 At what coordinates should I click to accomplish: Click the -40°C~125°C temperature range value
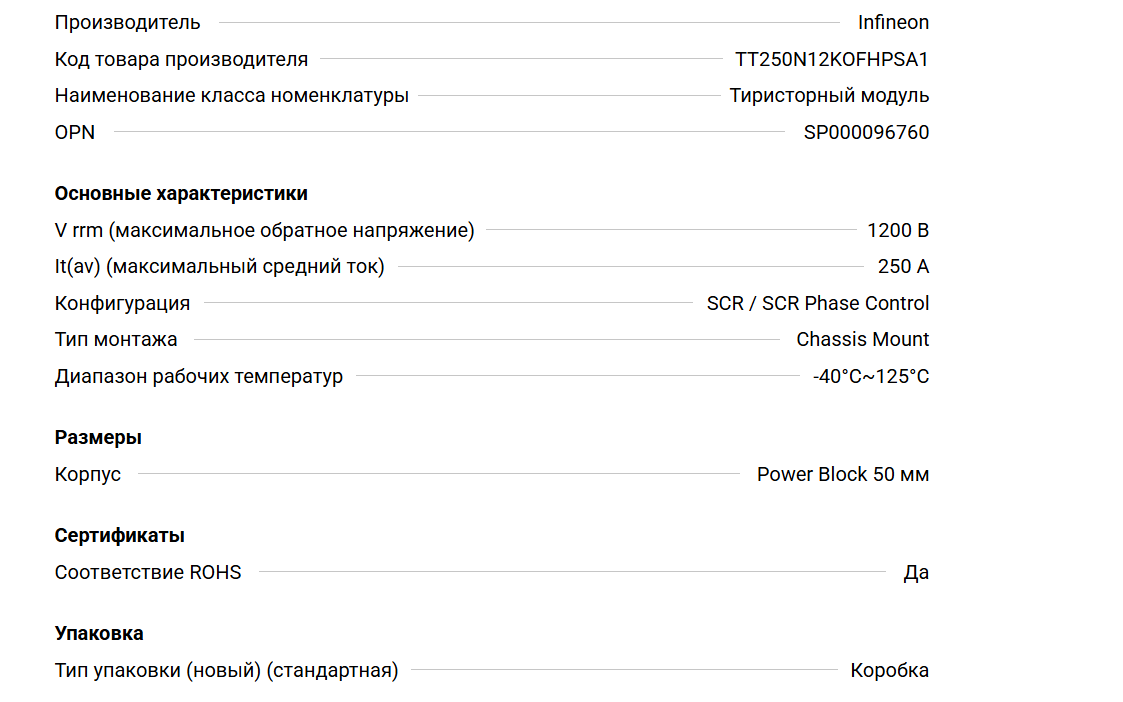click(x=871, y=376)
